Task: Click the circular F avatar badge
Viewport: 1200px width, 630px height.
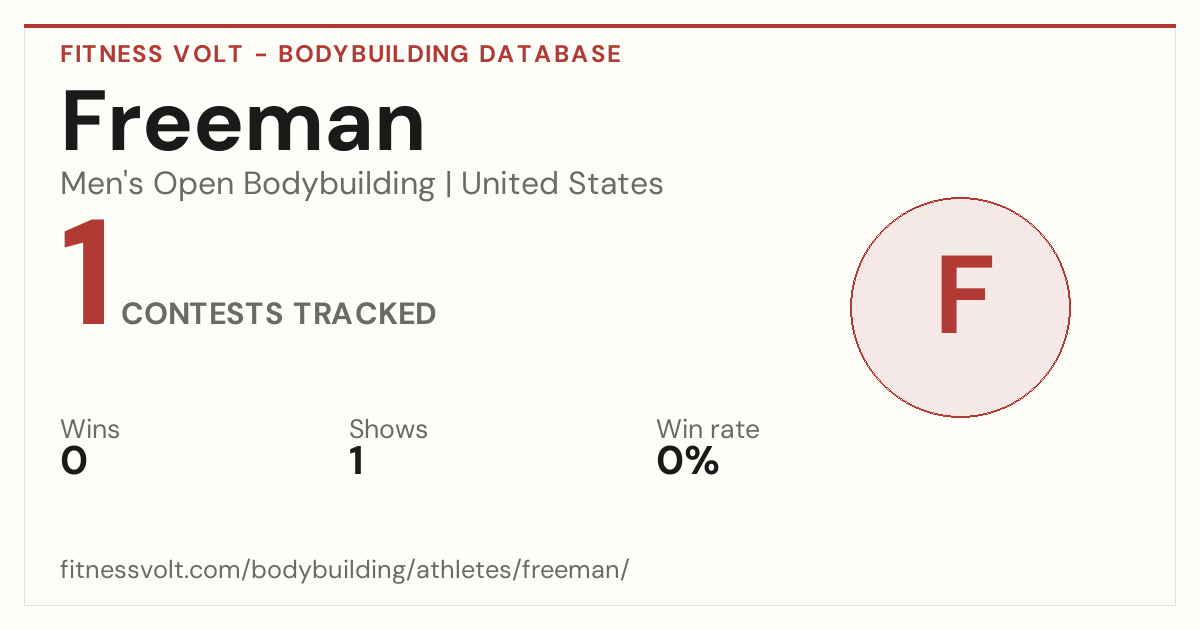Action: [x=960, y=307]
